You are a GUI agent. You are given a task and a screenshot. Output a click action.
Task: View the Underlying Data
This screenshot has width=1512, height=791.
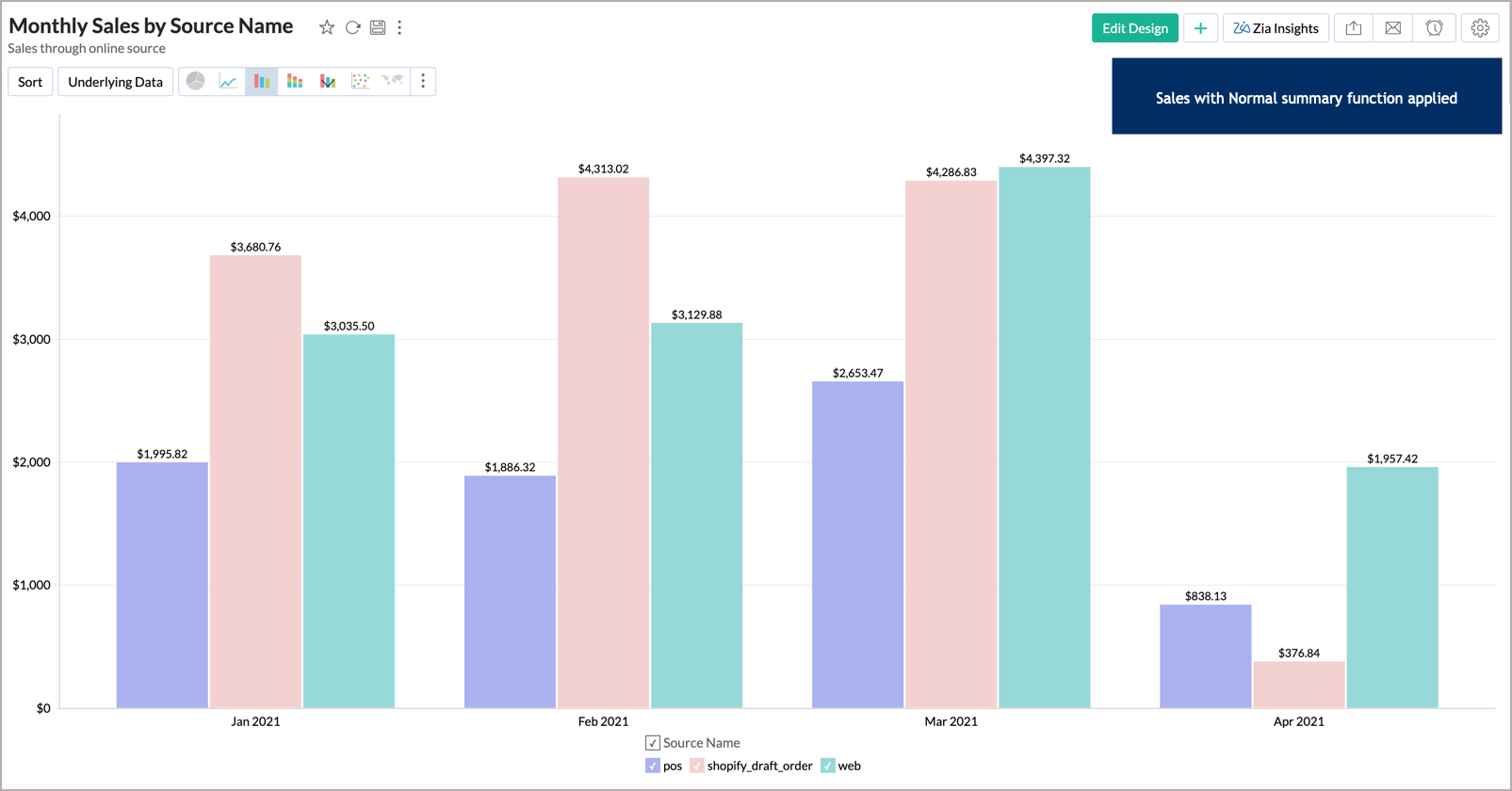(115, 82)
